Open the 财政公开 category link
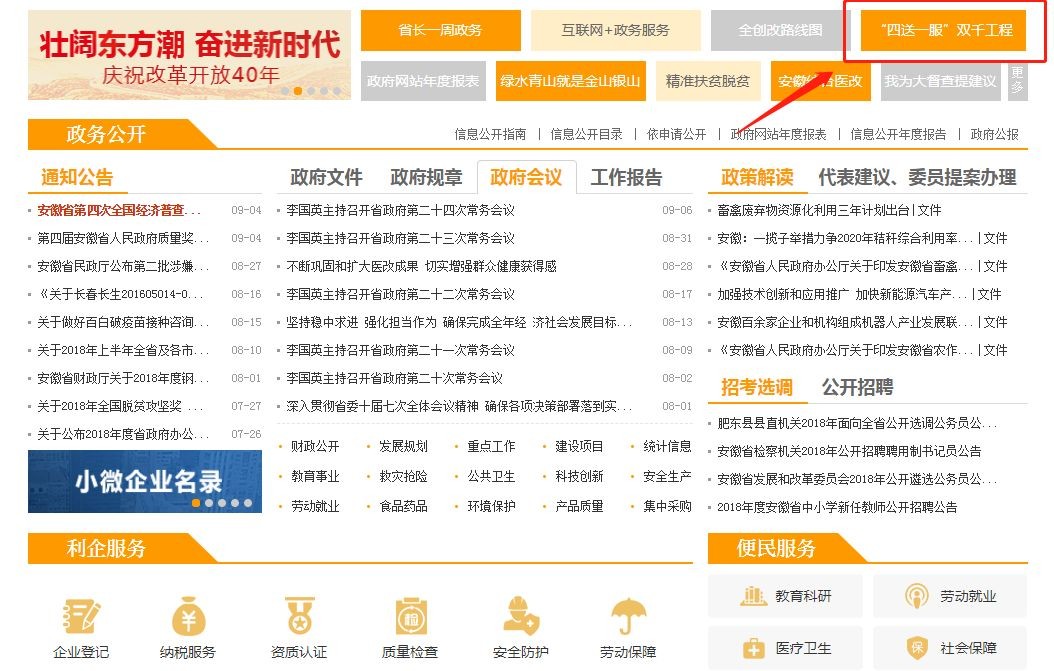The image size is (1054, 671). [315, 446]
